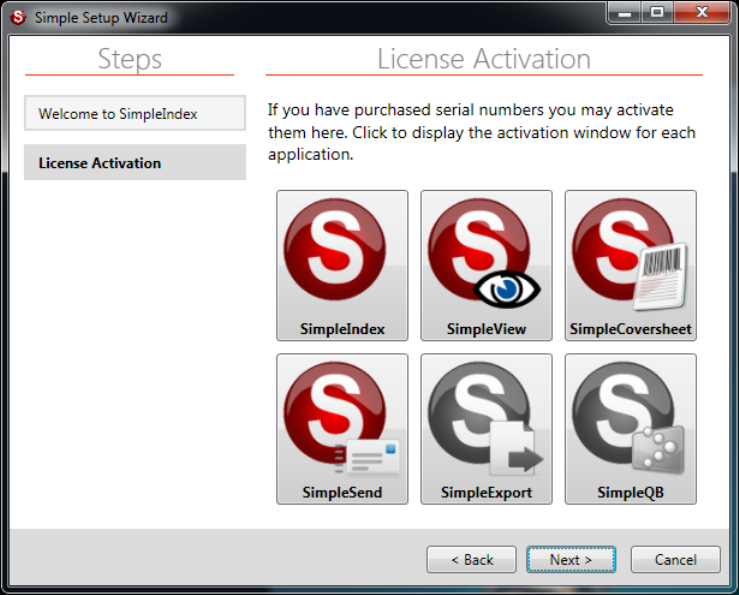This screenshot has width=739, height=595.
Task: Maximize the Simple Setup Wizard window
Action: tap(657, 12)
